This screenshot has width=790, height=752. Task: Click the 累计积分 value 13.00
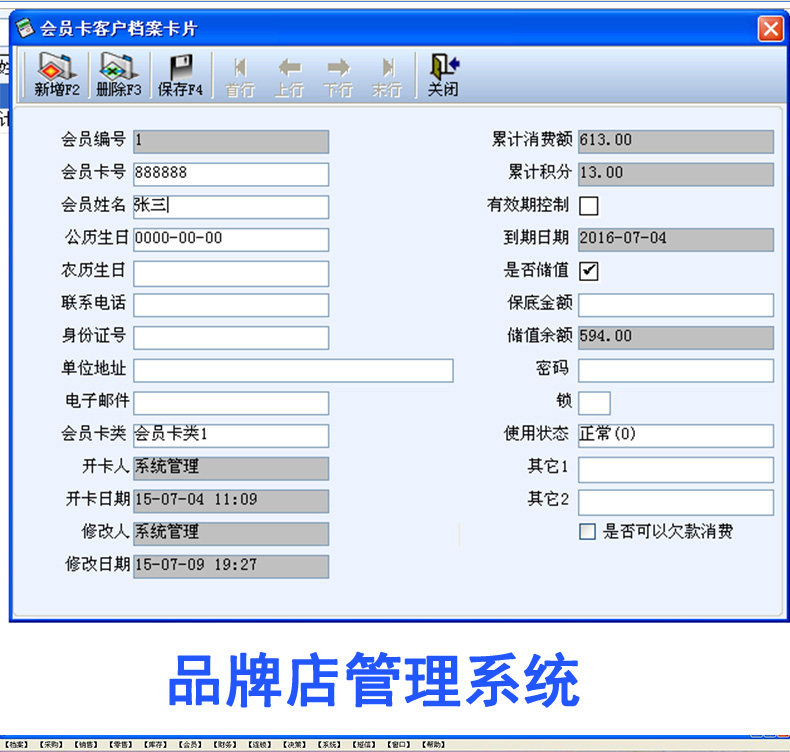[x=676, y=174]
